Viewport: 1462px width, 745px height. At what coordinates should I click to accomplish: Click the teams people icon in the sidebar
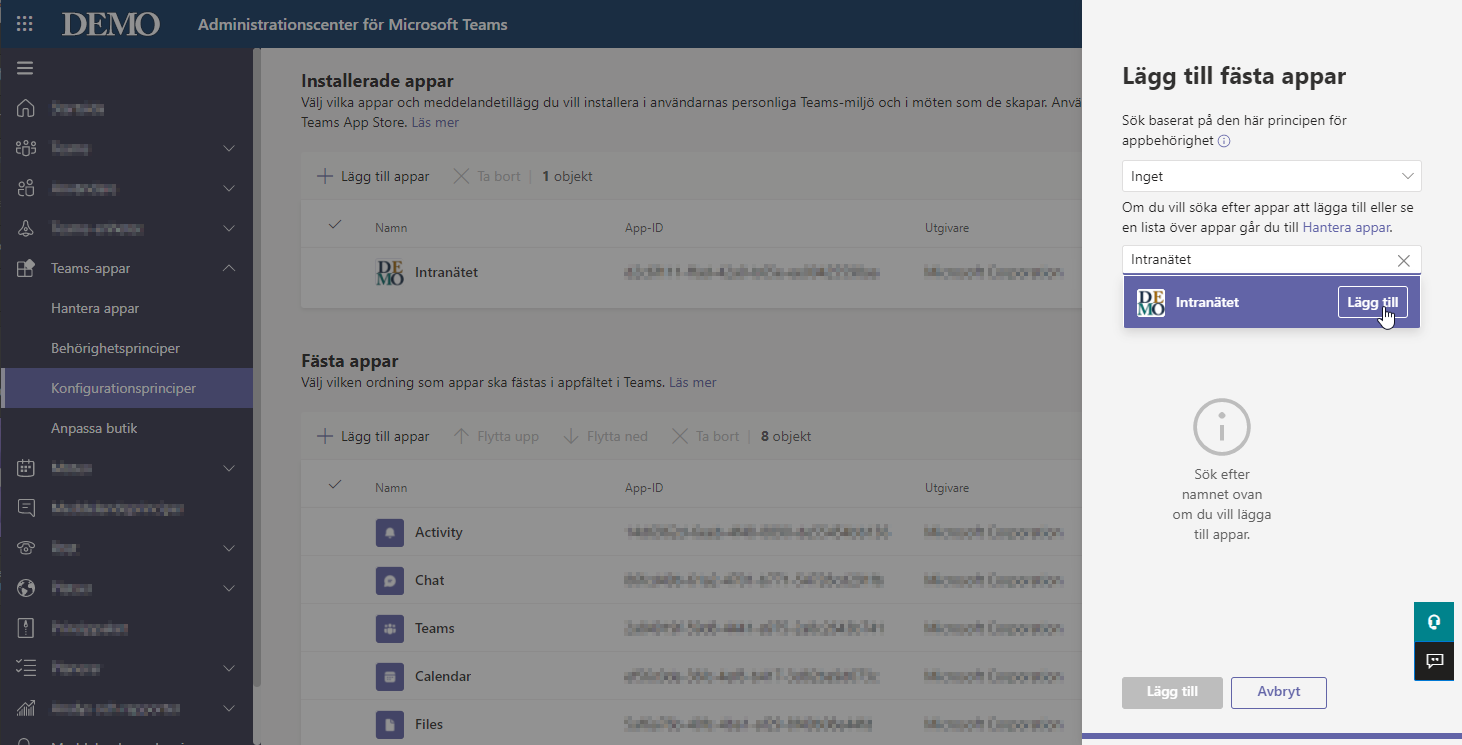(x=27, y=148)
